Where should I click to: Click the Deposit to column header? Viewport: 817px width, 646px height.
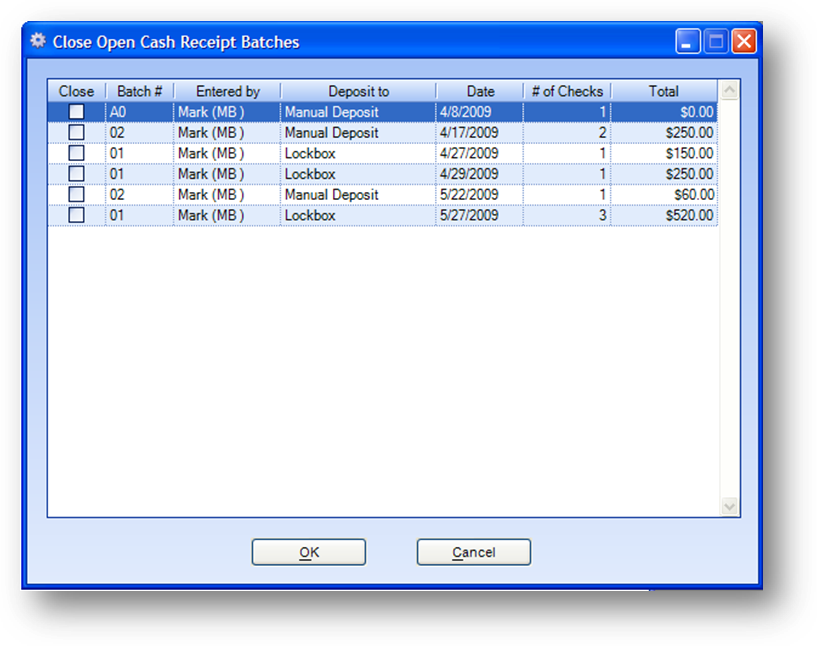click(x=358, y=91)
